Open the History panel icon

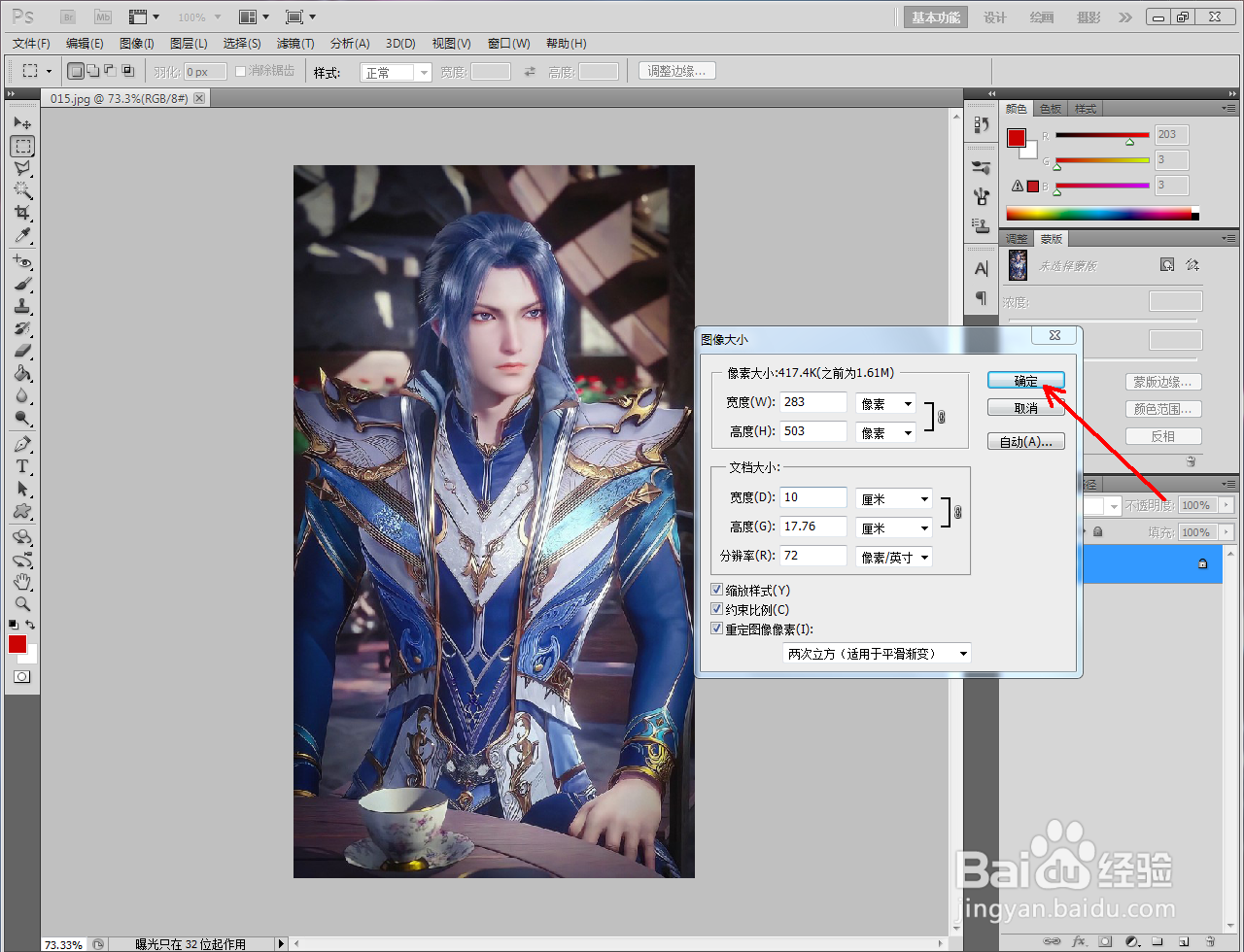point(982,123)
